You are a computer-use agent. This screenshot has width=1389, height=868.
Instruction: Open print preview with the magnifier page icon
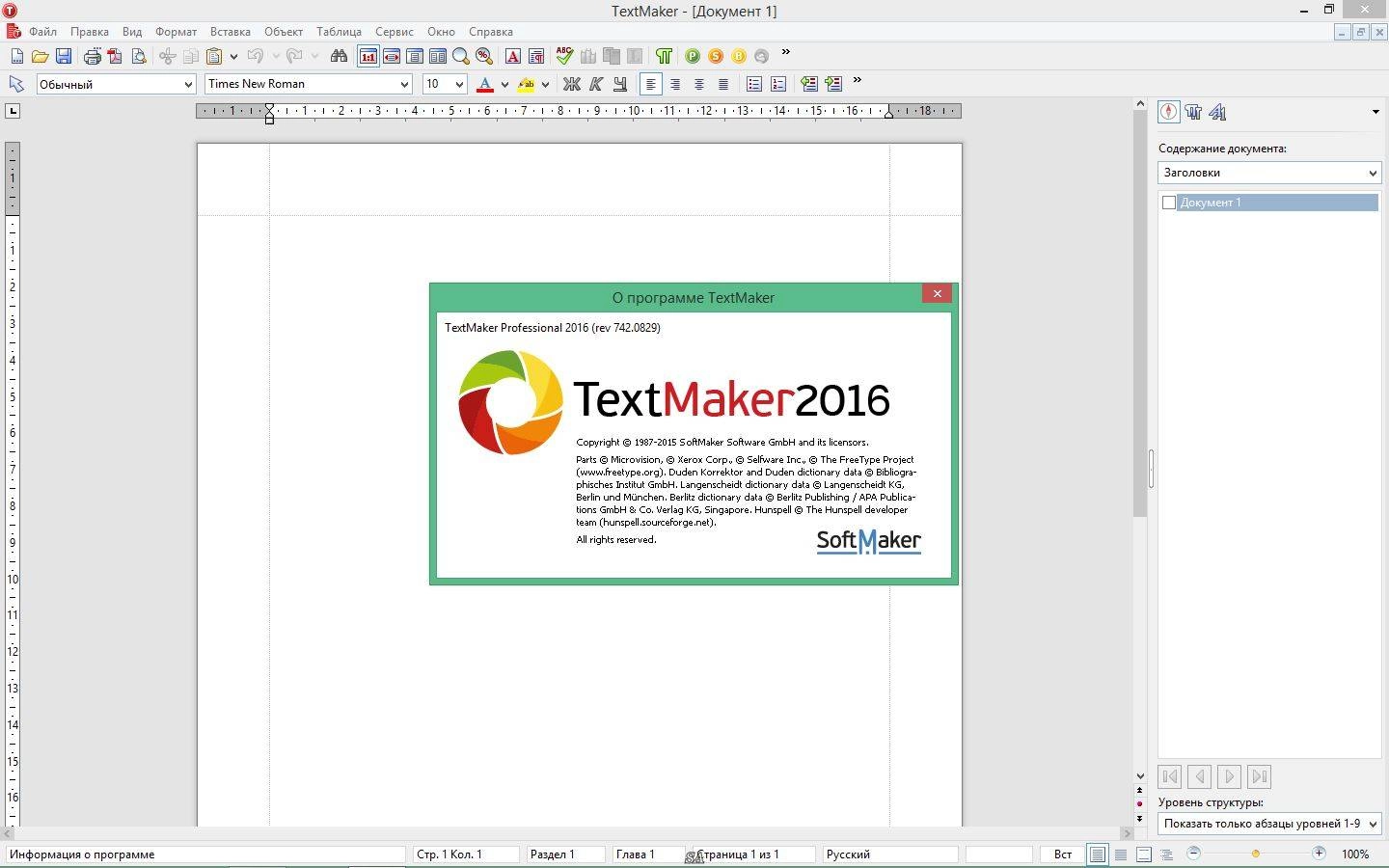click(139, 56)
